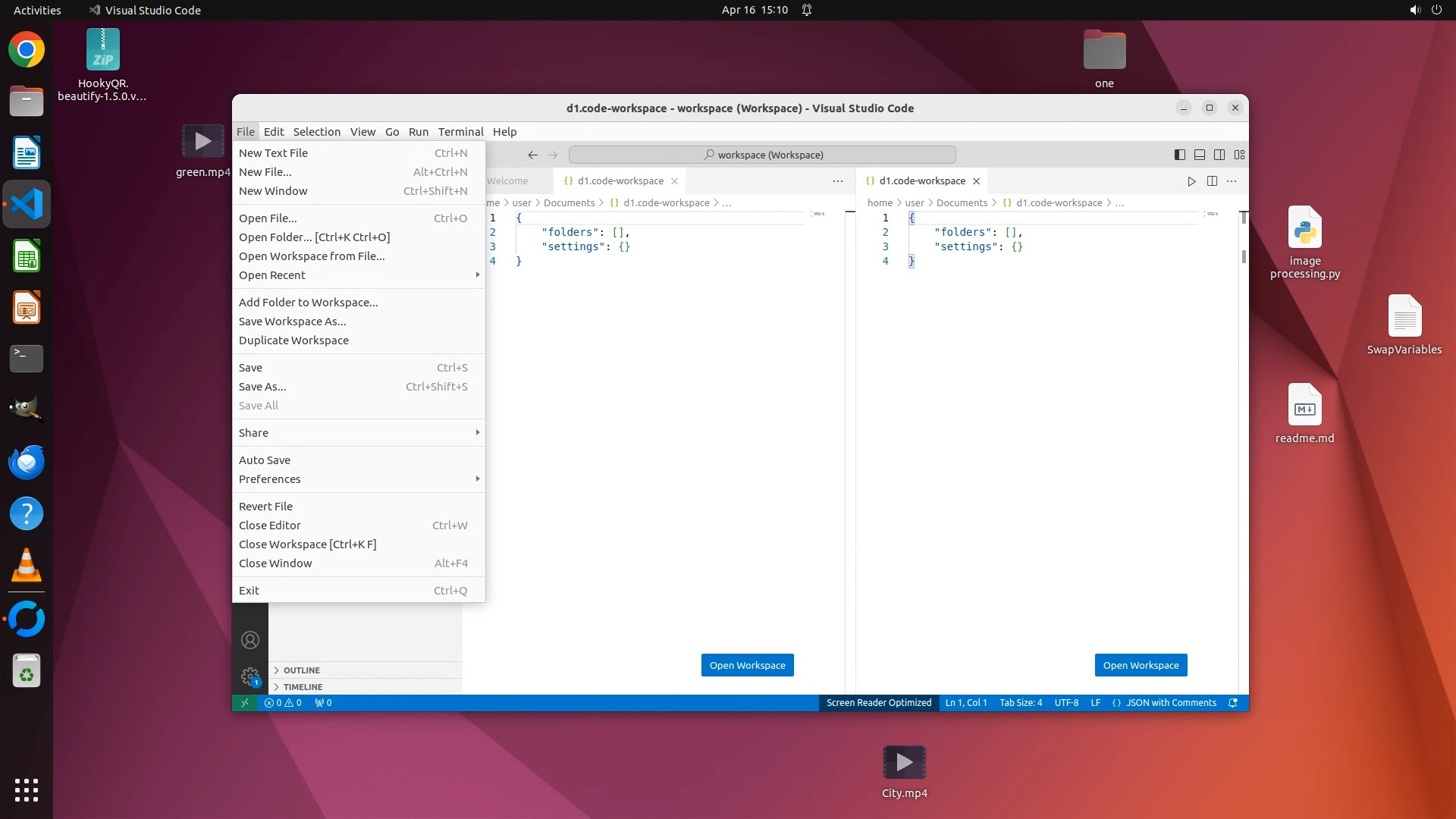Open the Manage gear icon
The height and width of the screenshot is (819, 1456).
click(250, 675)
